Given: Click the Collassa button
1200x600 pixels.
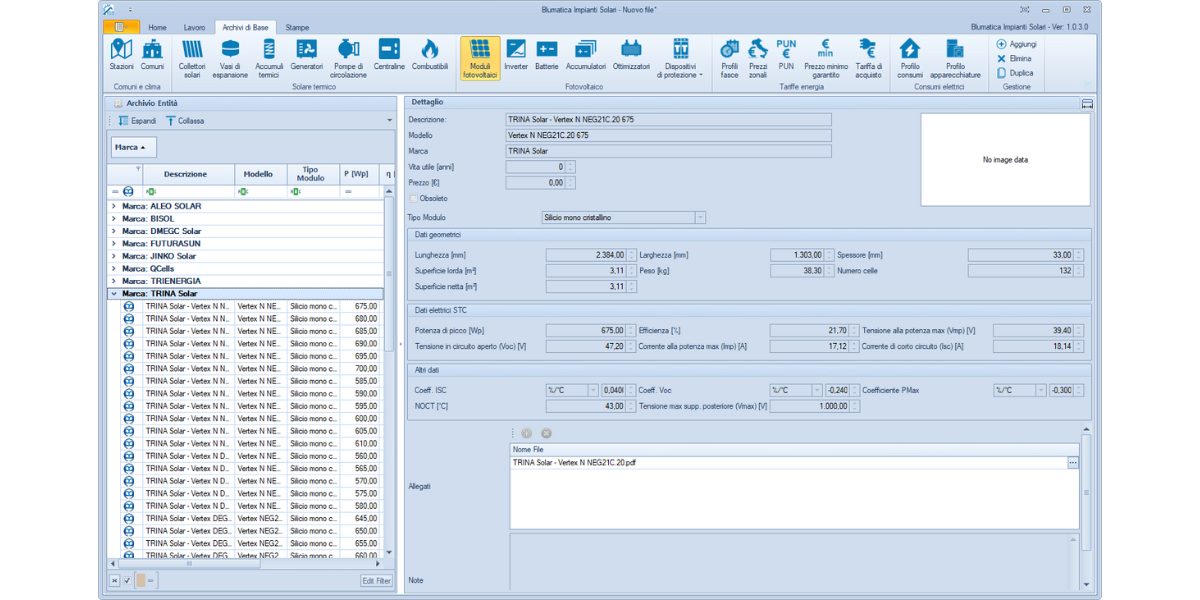Looking at the screenshot, I should 185,121.
